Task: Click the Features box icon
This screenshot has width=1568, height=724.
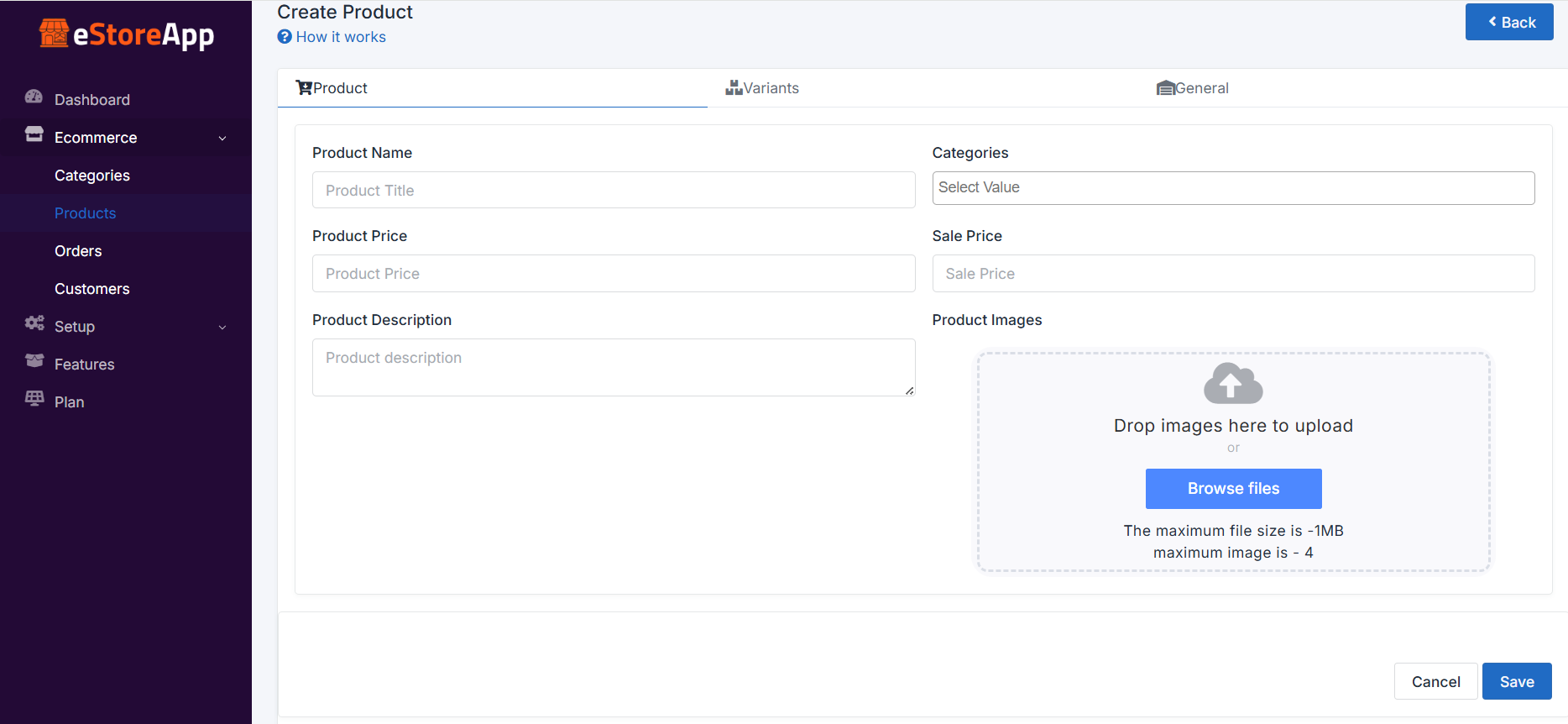Action: [x=34, y=361]
